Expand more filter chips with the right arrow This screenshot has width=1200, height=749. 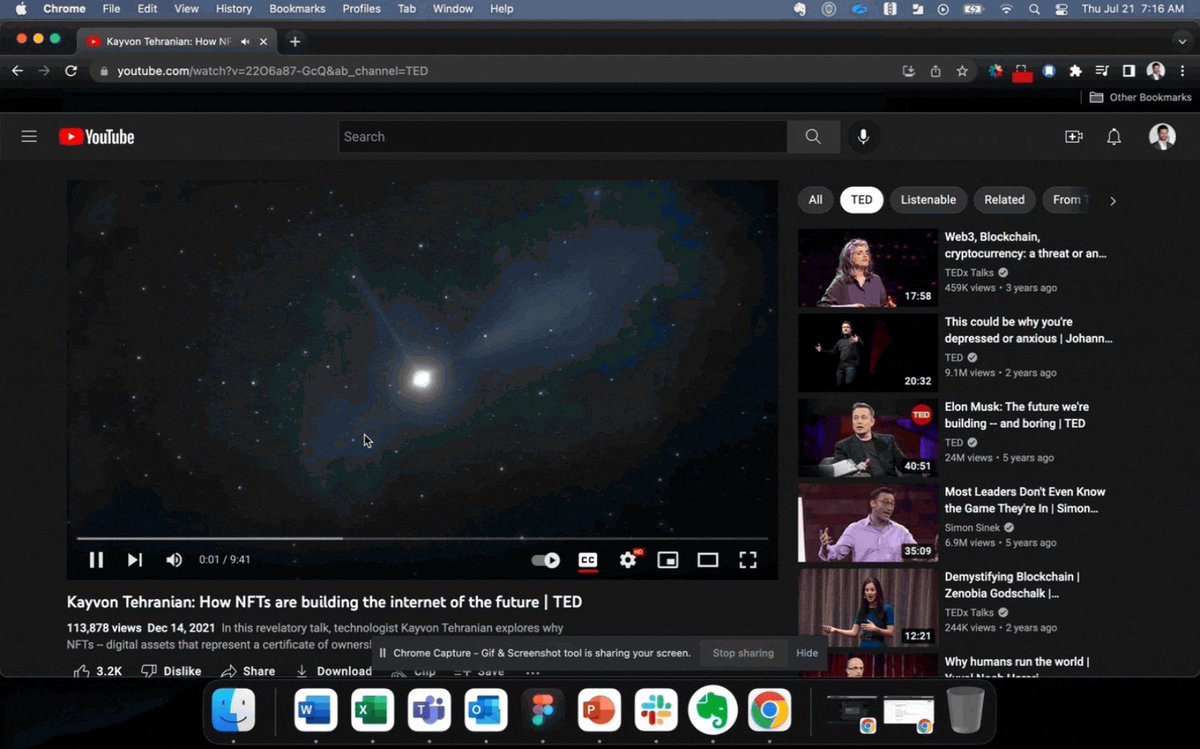click(1112, 200)
